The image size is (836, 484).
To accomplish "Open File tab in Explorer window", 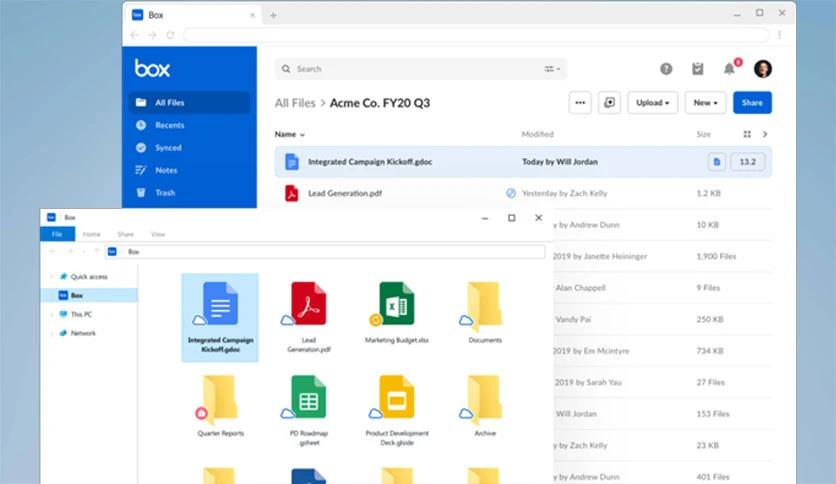I will 57,234.
